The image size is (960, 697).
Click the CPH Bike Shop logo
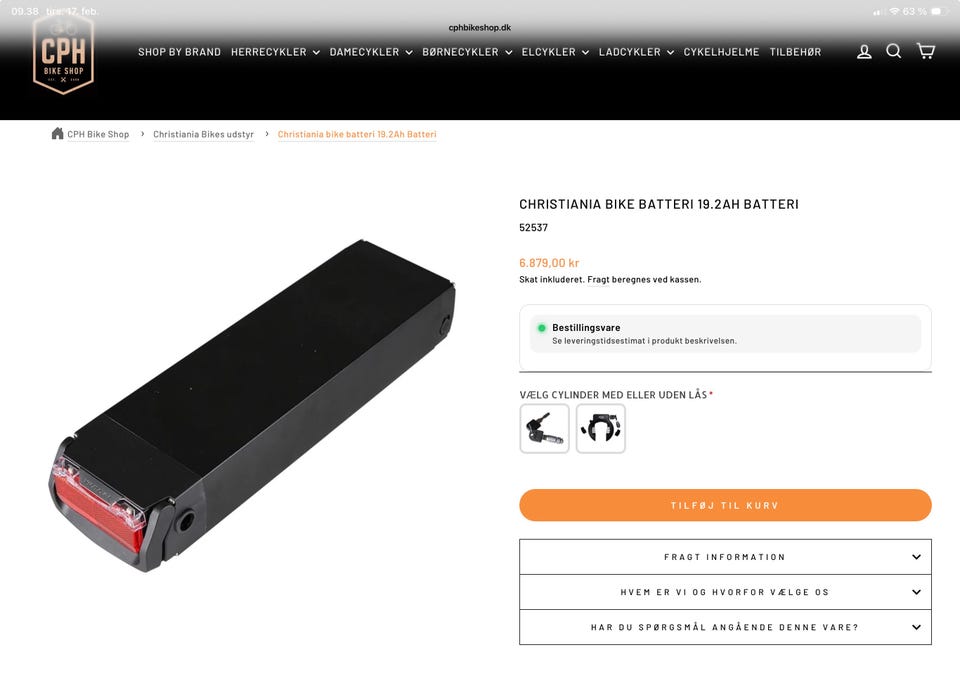(x=63, y=55)
